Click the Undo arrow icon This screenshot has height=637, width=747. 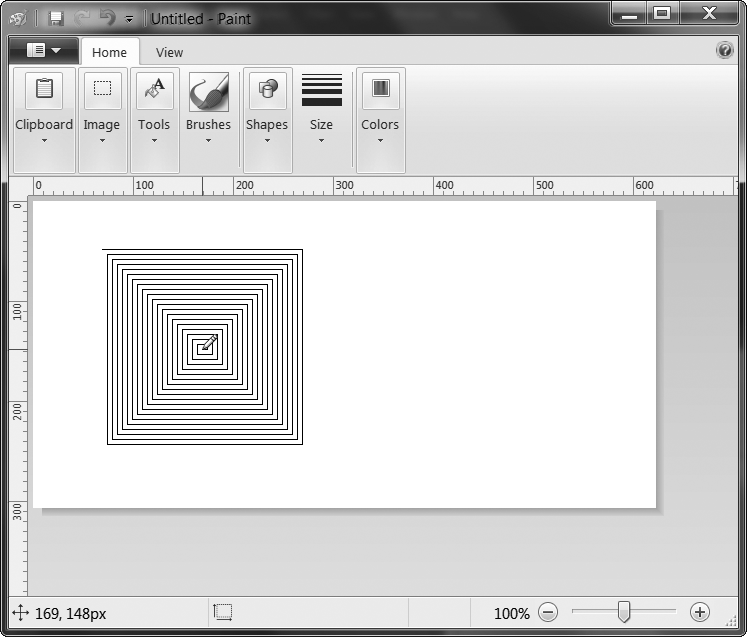coord(108,18)
